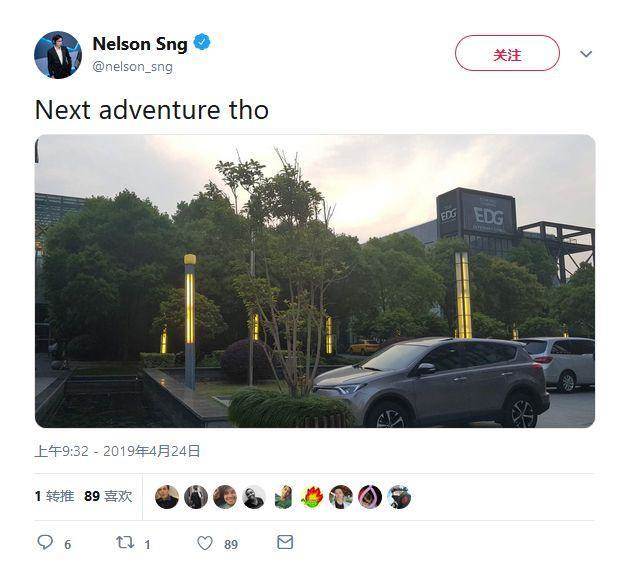Open the pink-ring liker avatar
This screenshot has height=573, width=624.
[x=370, y=497]
